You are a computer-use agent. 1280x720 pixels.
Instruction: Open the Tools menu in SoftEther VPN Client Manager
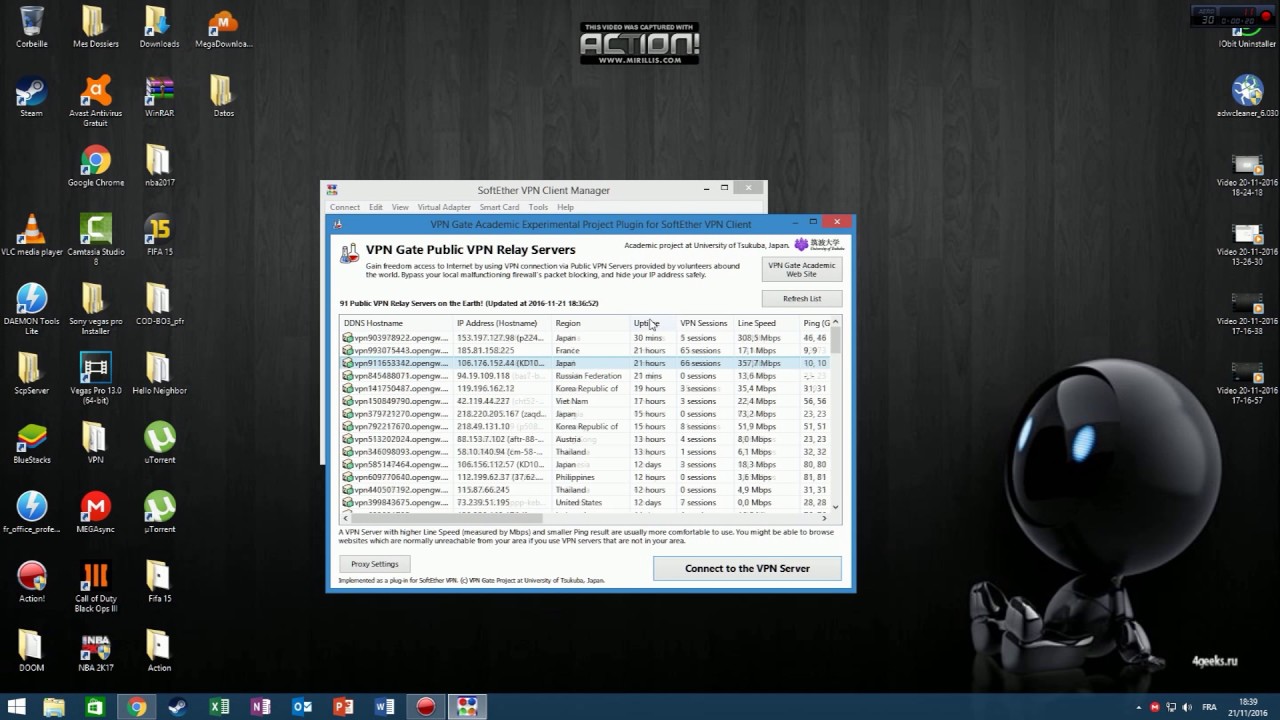[538, 207]
